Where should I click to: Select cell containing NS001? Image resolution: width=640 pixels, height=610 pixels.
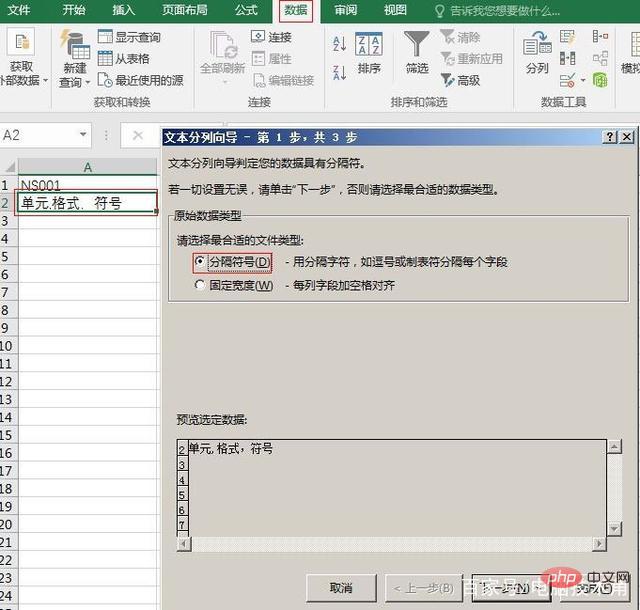click(x=87, y=185)
